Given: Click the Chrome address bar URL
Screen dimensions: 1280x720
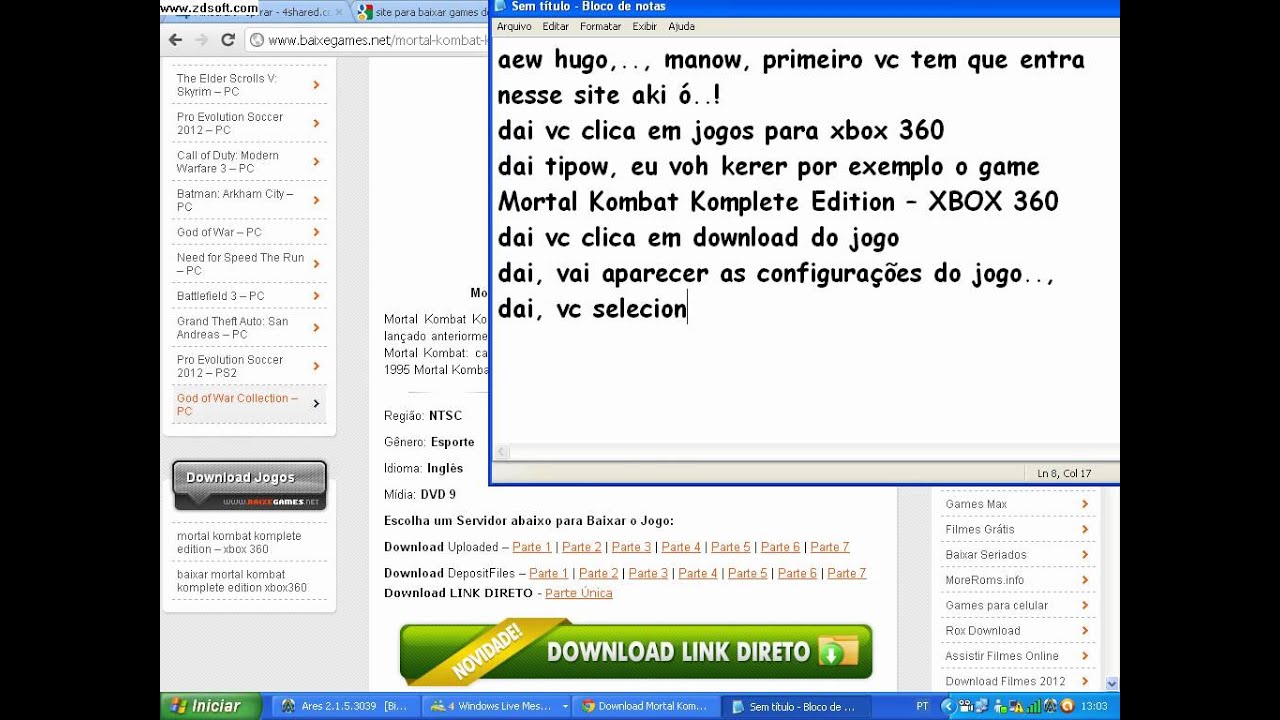Looking at the screenshot, I should click(378, 40).
